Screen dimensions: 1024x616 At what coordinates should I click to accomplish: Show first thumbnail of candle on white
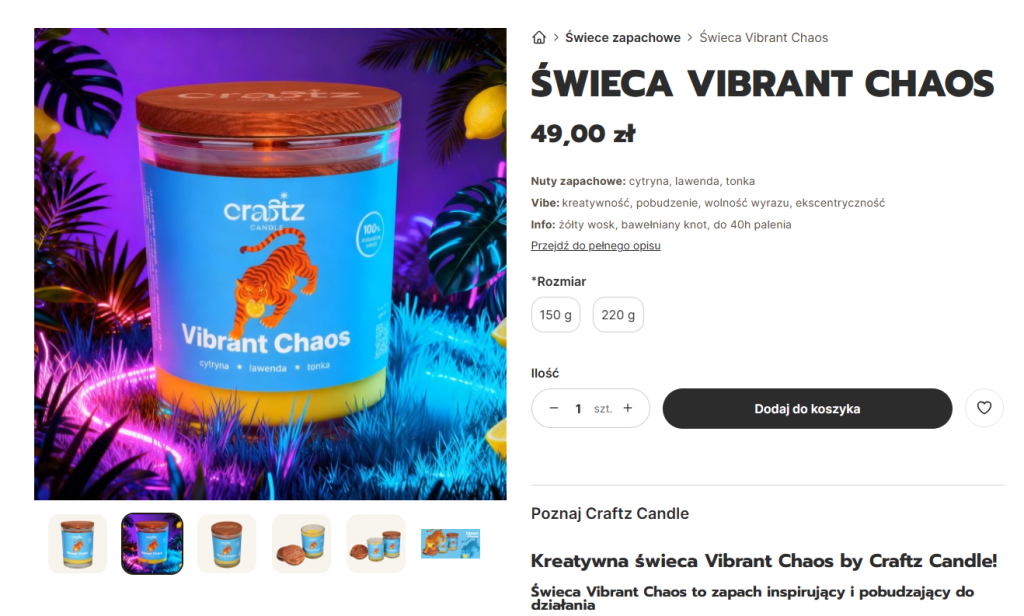coord(78,543)
